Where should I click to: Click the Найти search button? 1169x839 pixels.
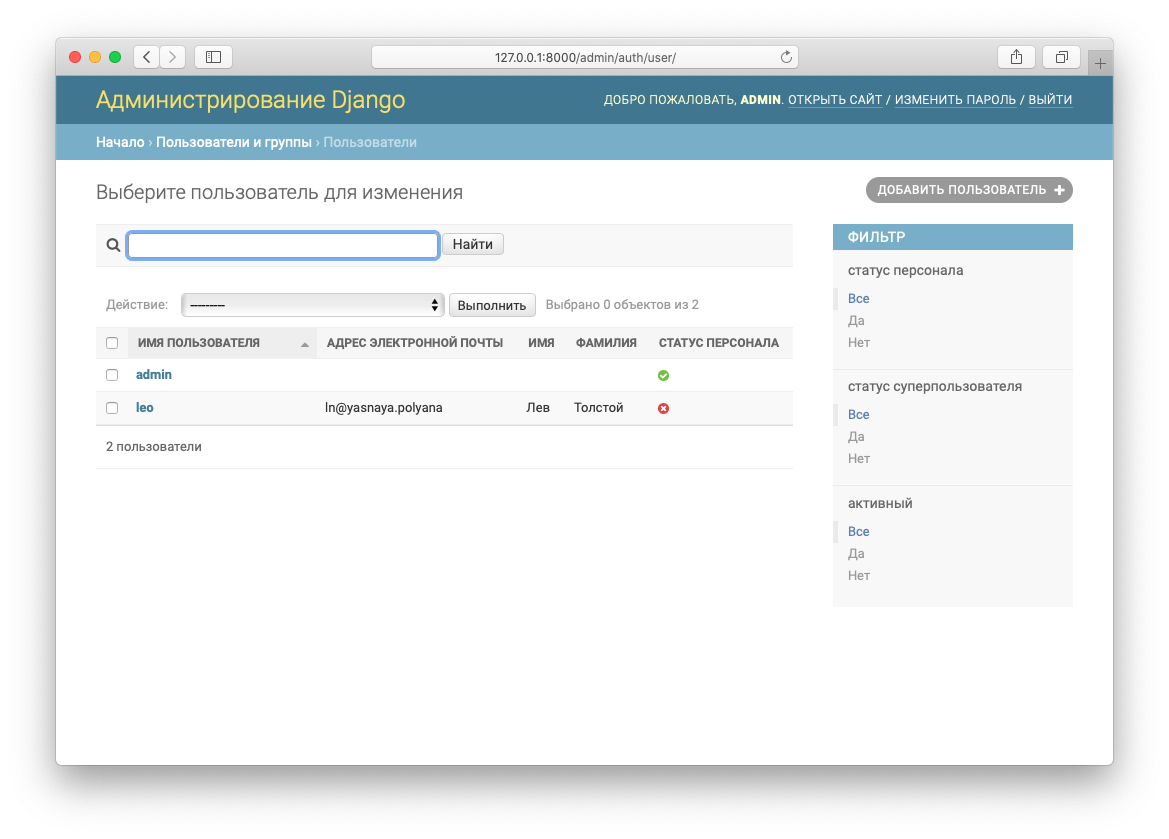[x=473, y=244]
